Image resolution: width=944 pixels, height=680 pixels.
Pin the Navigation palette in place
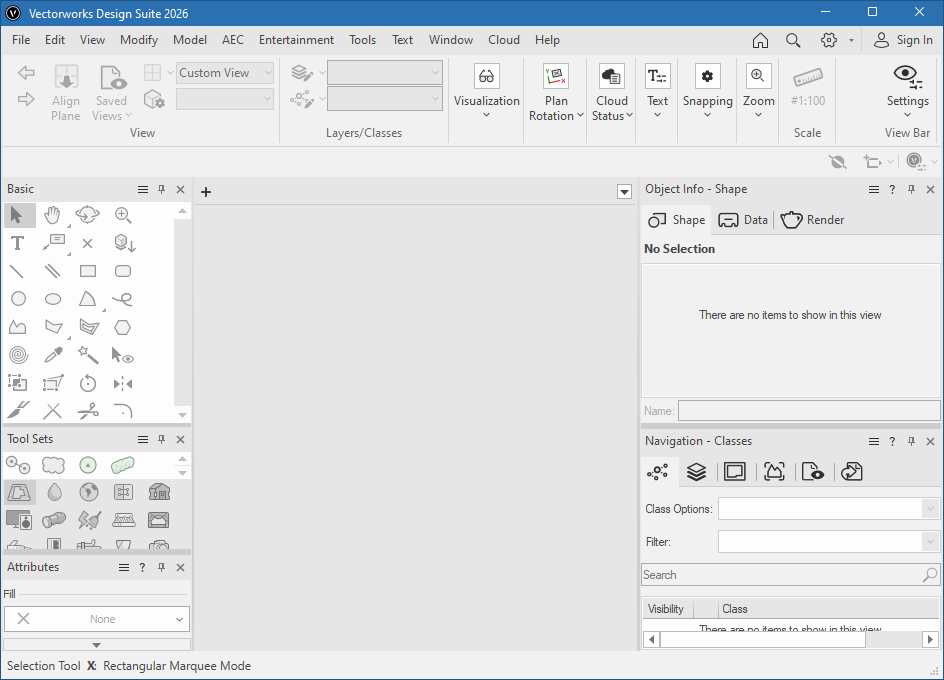click(x=911, y=441)
